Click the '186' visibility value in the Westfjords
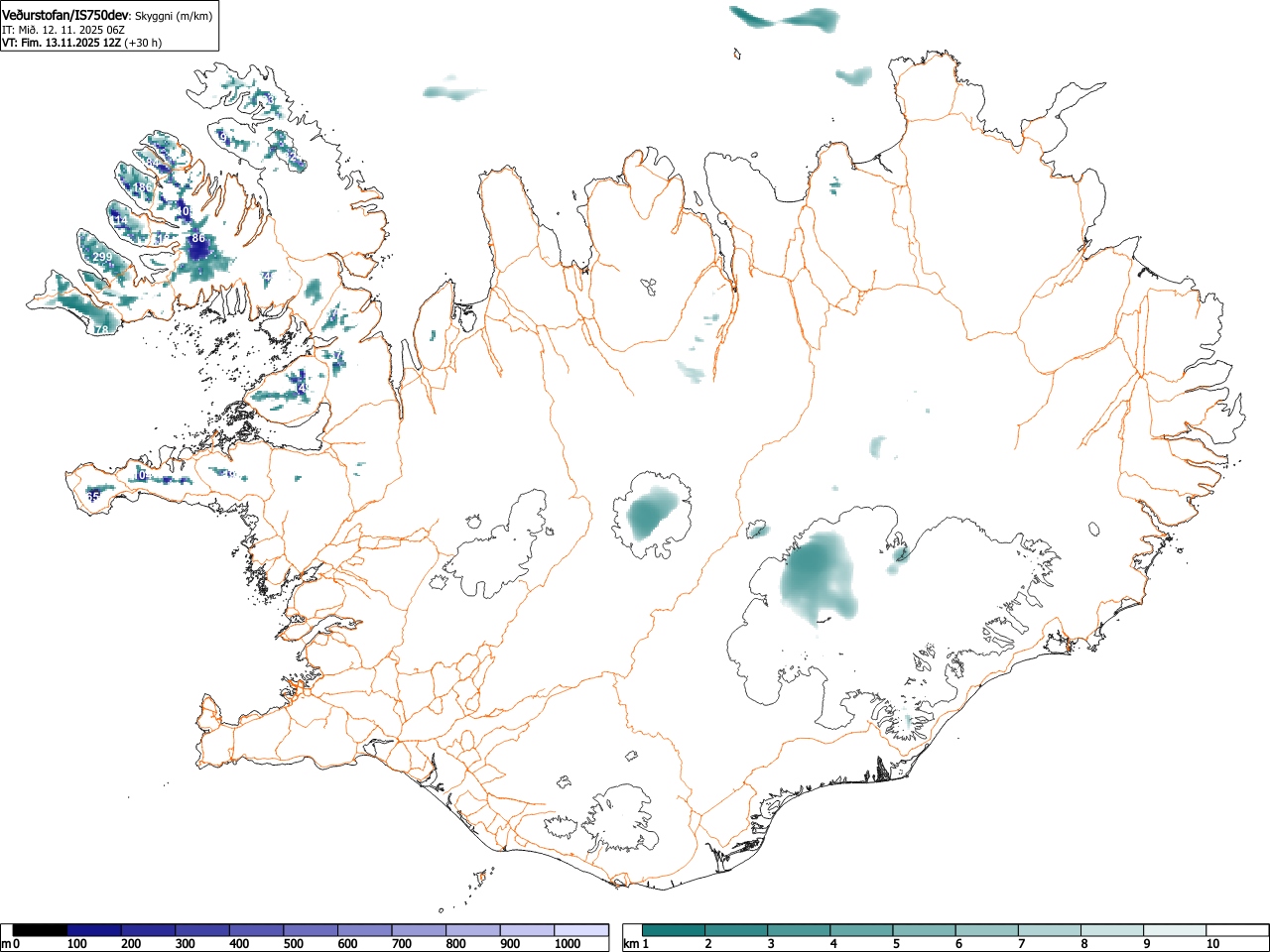The height and width of the screenshot is (952, 1270). [x=143, y=187]
